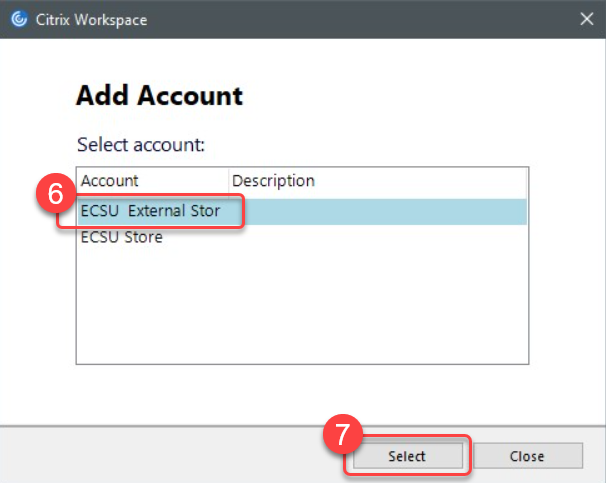Confirm with the Select button
The height and width of the screenshot is (483, 606).
(407, 456)
